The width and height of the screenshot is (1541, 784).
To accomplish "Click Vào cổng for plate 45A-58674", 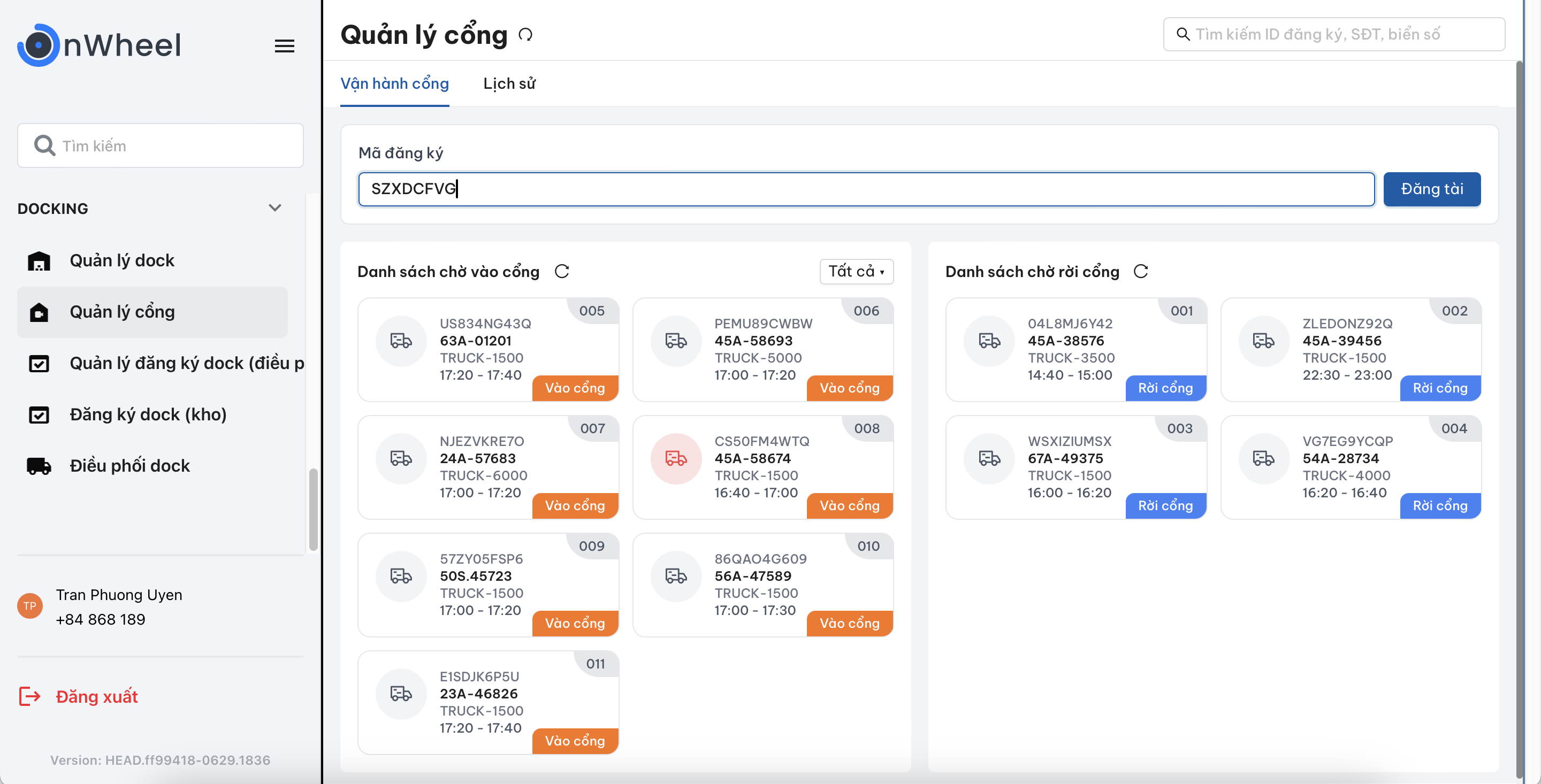I will (x=850, y=506).
